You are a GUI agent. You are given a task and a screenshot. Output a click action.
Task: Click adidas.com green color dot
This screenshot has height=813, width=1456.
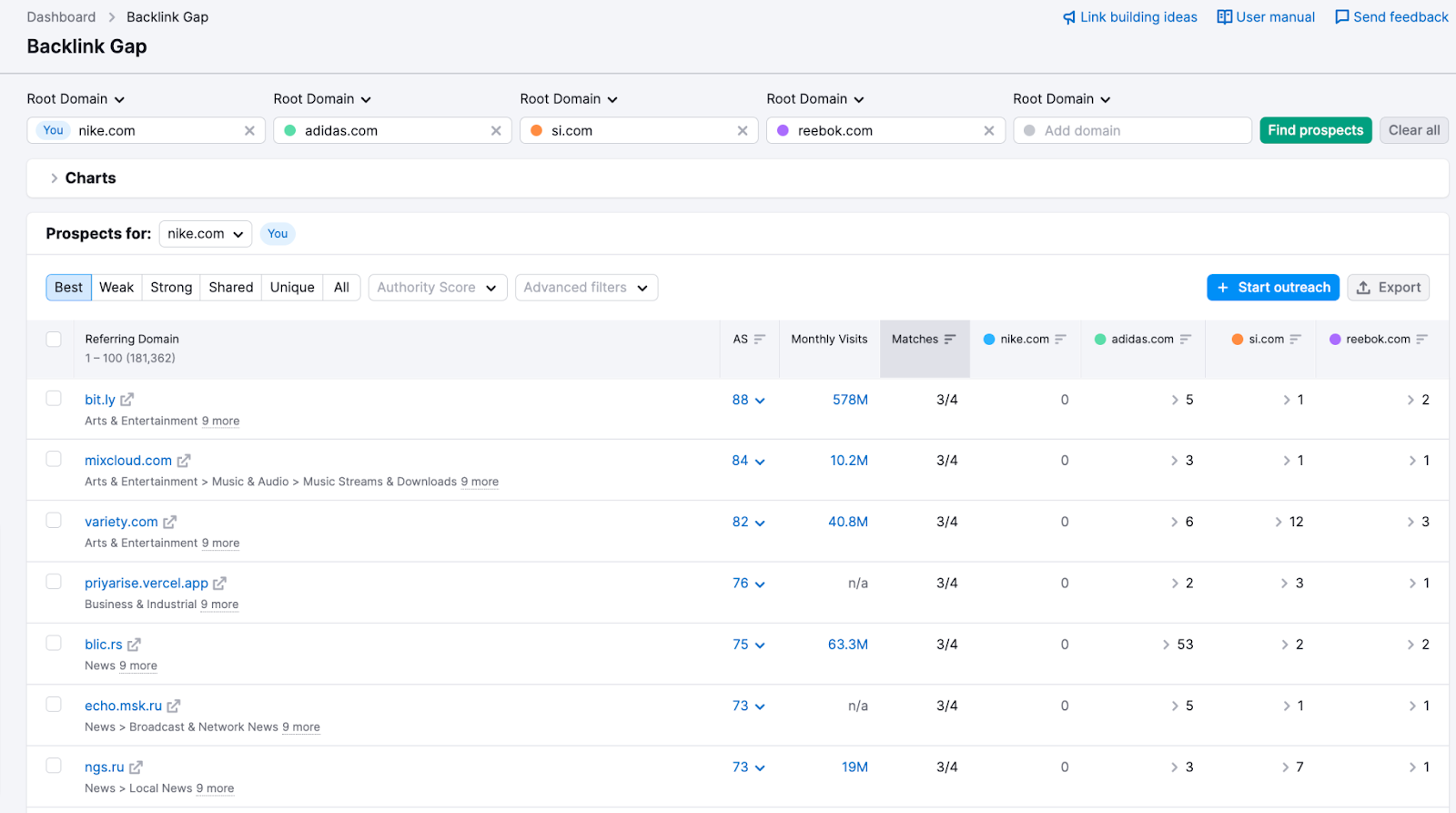(290, 131)
